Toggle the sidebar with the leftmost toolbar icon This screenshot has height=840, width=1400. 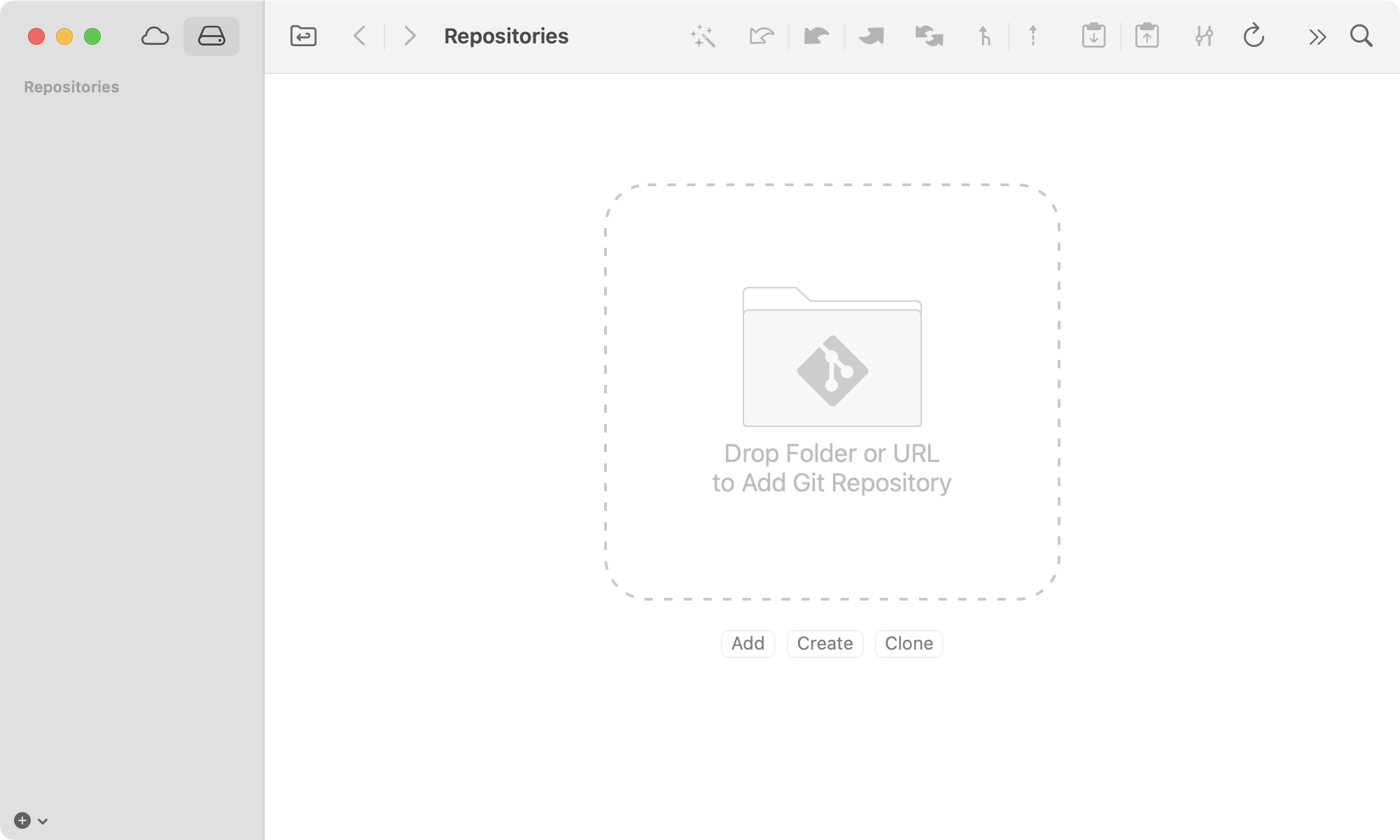(x=303, y=36)
